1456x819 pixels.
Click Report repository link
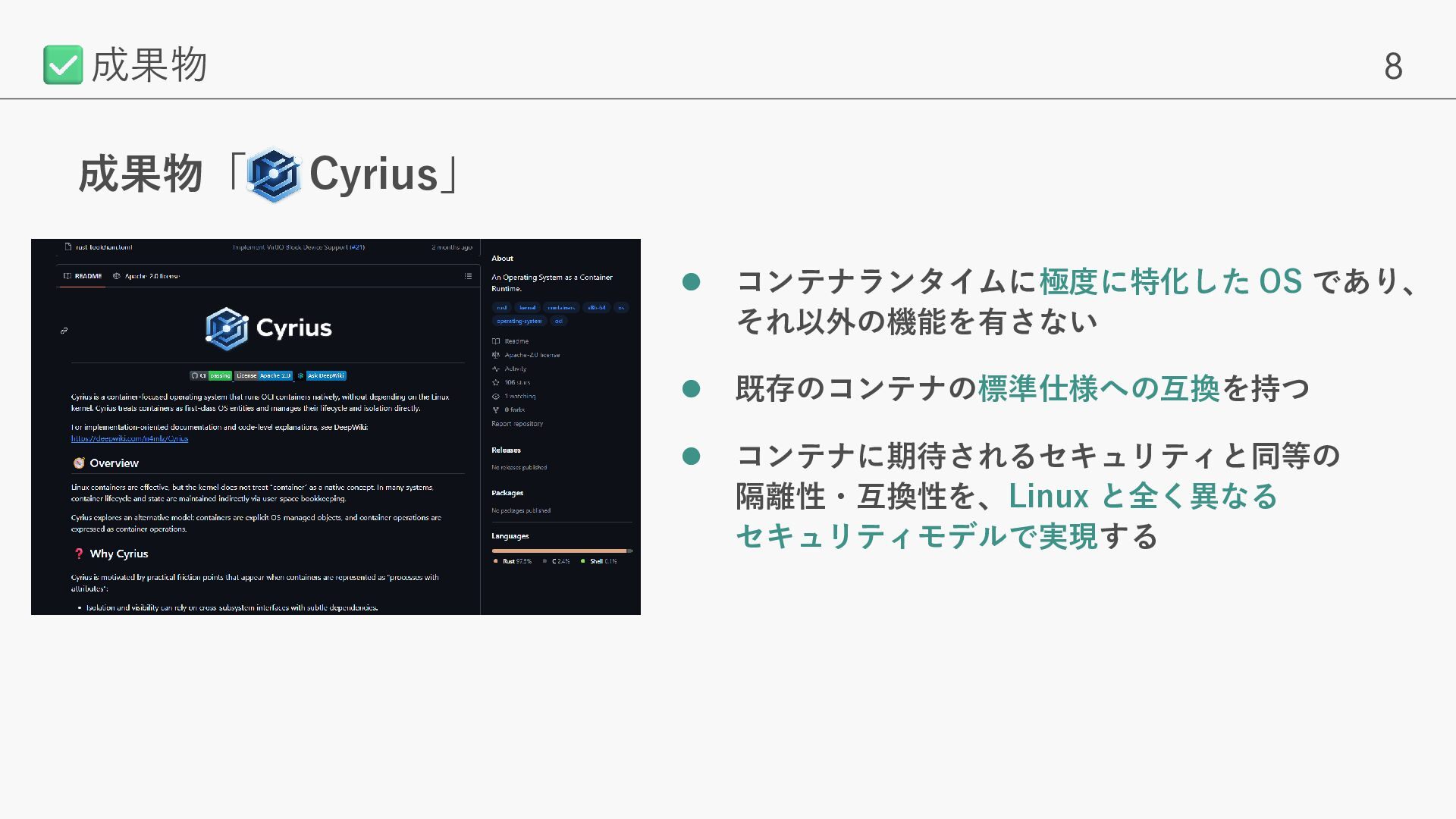click(x=517, y=424)
